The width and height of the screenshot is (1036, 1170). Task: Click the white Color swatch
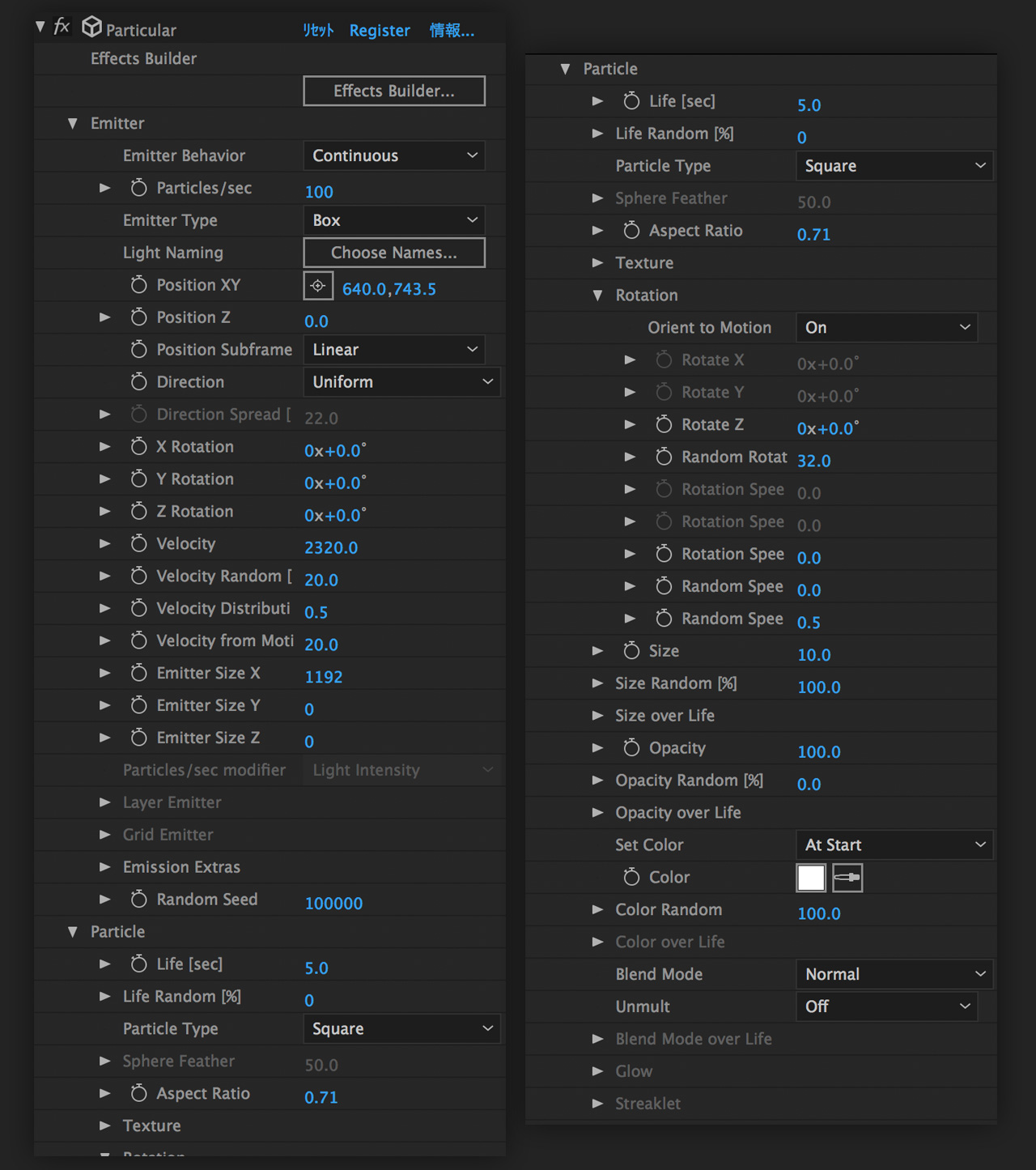coord(811,878)
